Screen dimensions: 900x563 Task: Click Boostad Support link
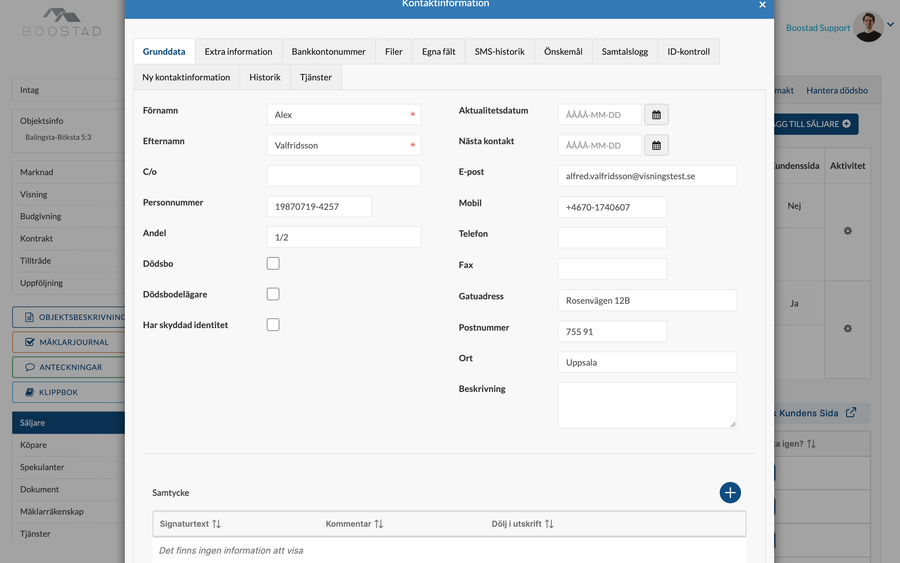click(817, 28)
